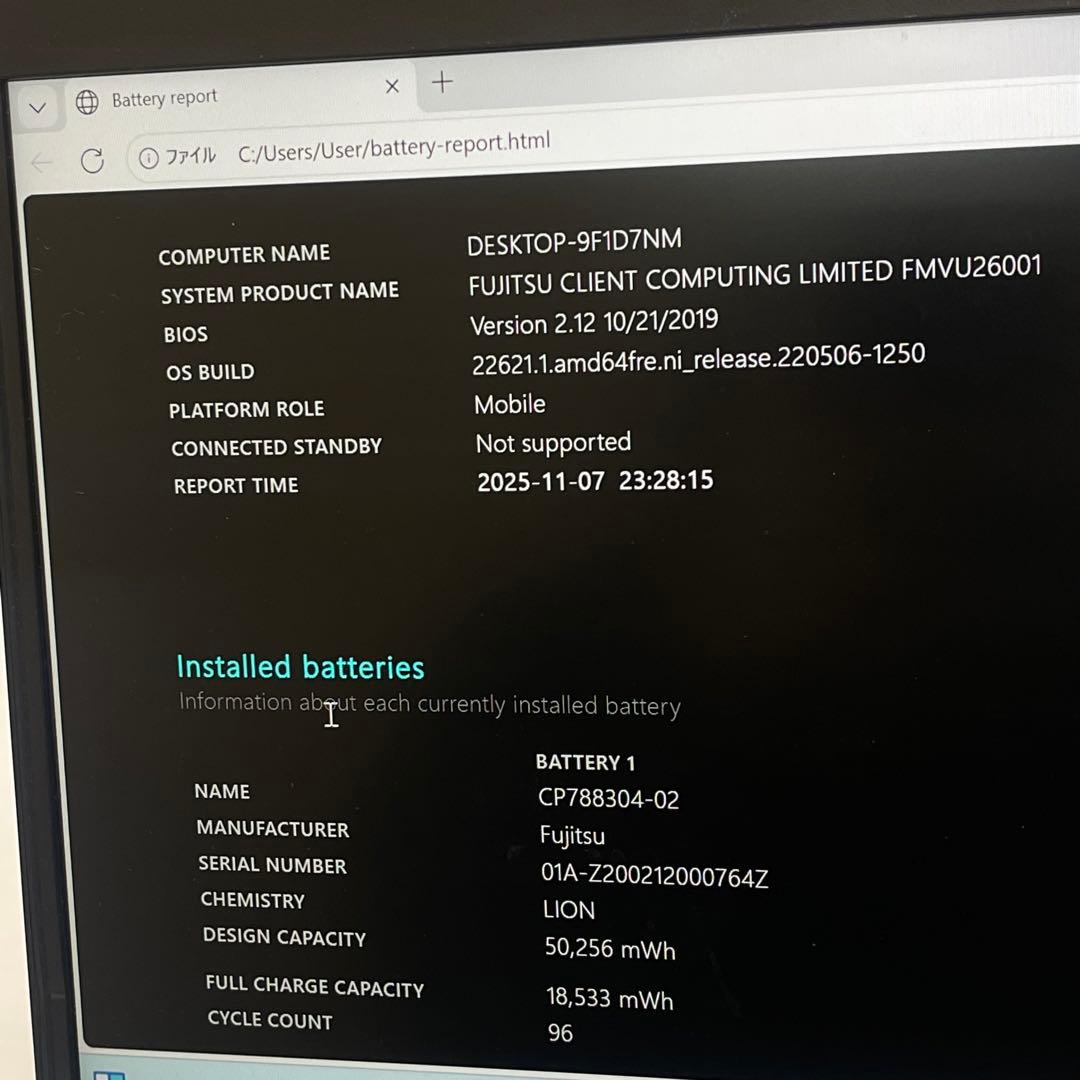Click the site info icon beside ファイル
Image resolution: width=1080 pixels, height=1080 pixels.
coord(149,158)
